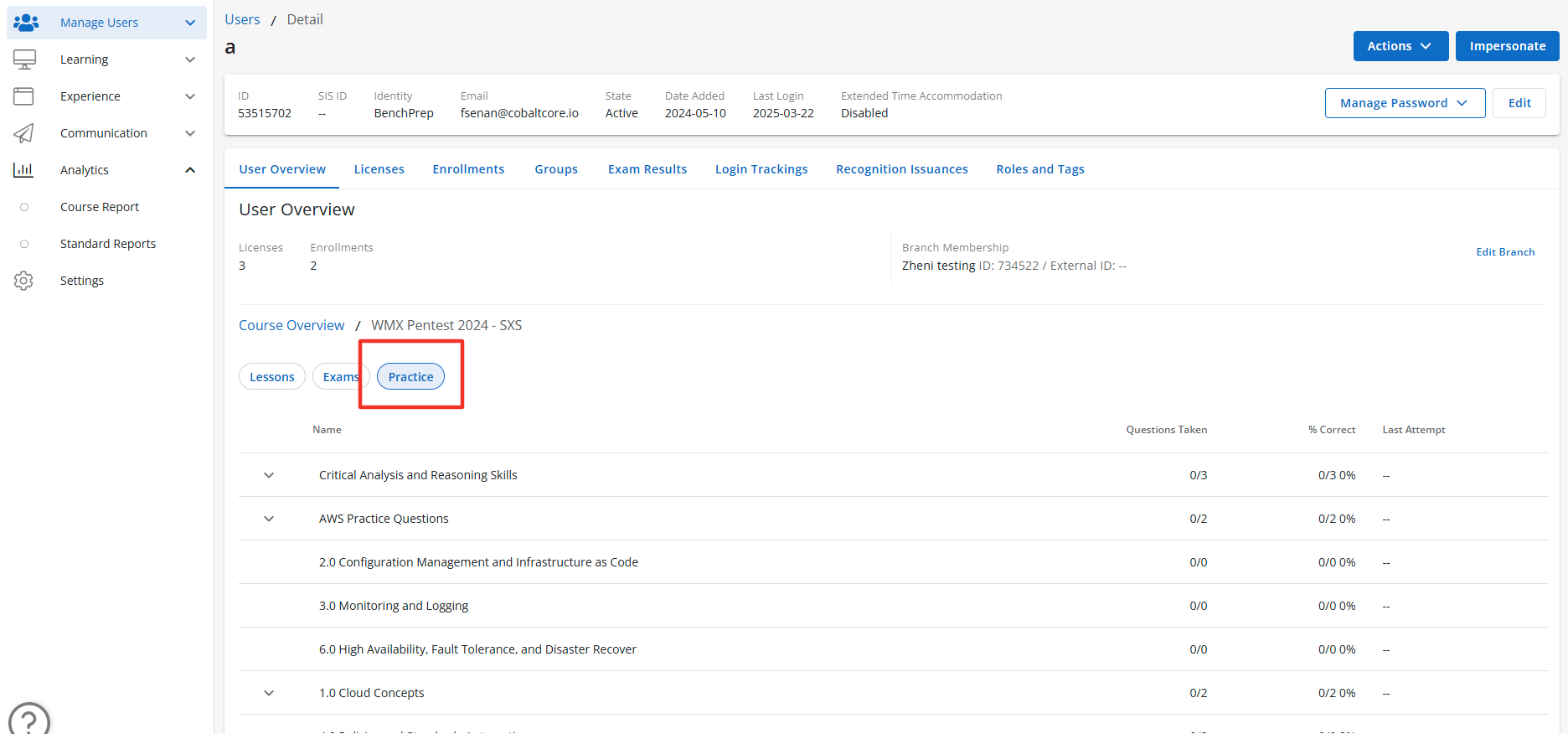Select the Course Report circle bullet
This screenshot has width=1568, height=734.
pyautogui.click(x=24, y=207)
